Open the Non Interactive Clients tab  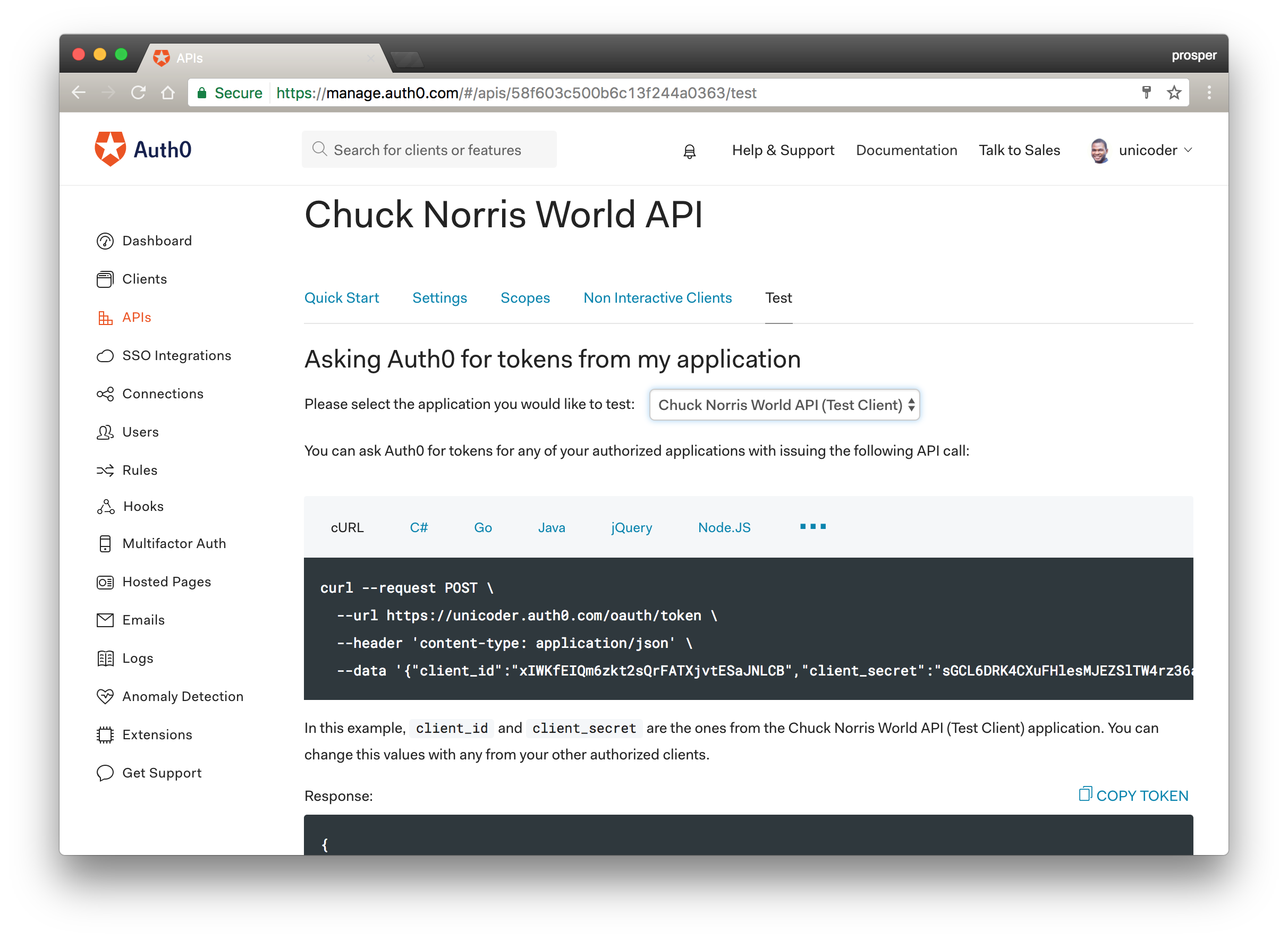pyautogui.click(x=657, y=298)
